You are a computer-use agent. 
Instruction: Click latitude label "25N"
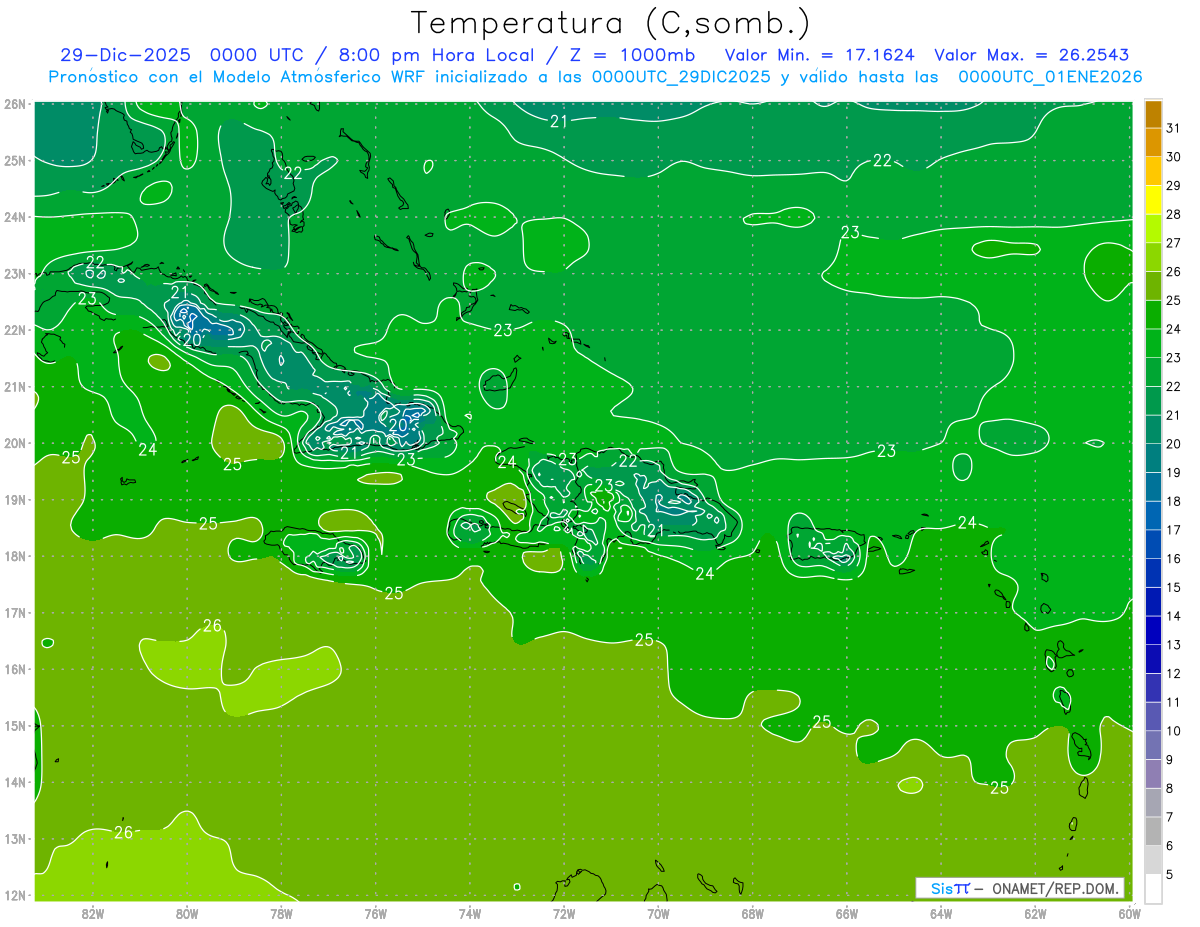[15, 160]
